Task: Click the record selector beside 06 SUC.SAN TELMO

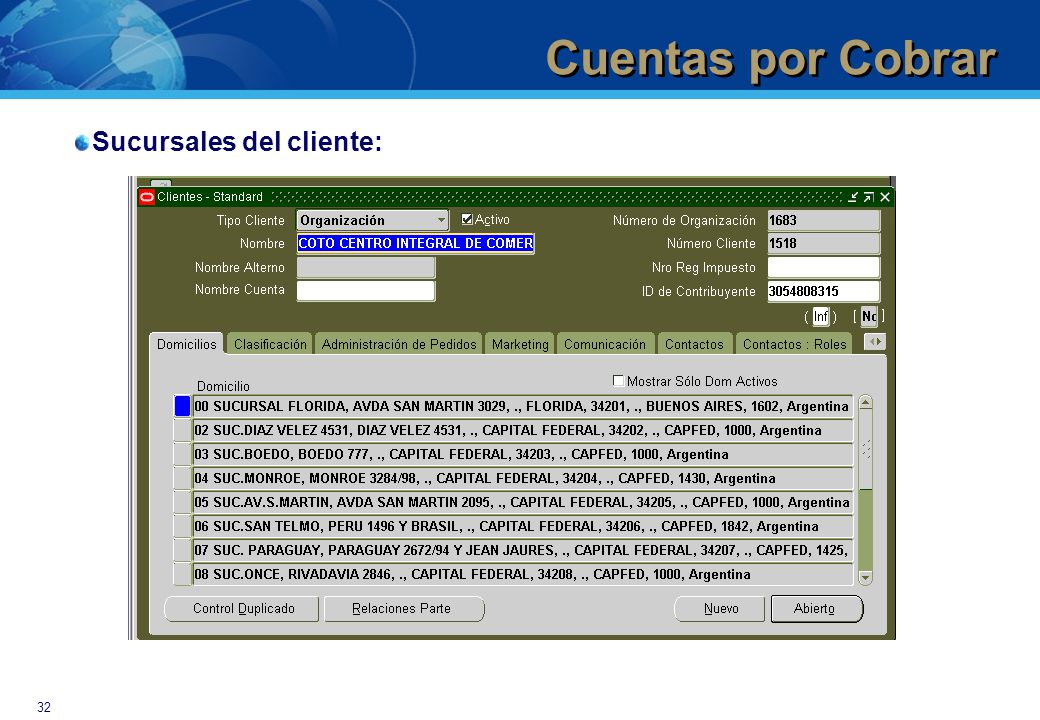Action: tap(182, 526)
